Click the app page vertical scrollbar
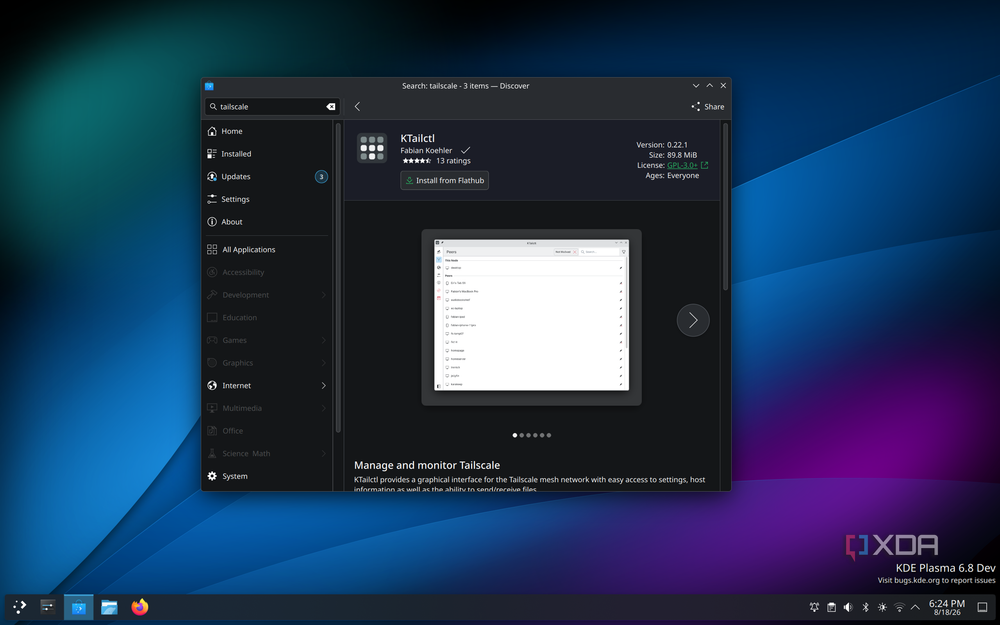Screen dimensions: 1000x625 (x=725, y=207)
